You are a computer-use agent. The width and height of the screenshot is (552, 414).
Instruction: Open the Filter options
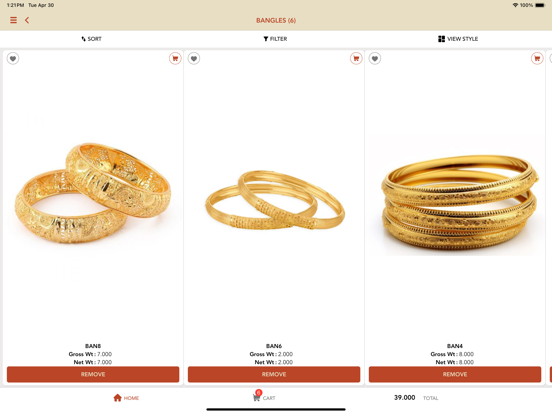[275, 39]
